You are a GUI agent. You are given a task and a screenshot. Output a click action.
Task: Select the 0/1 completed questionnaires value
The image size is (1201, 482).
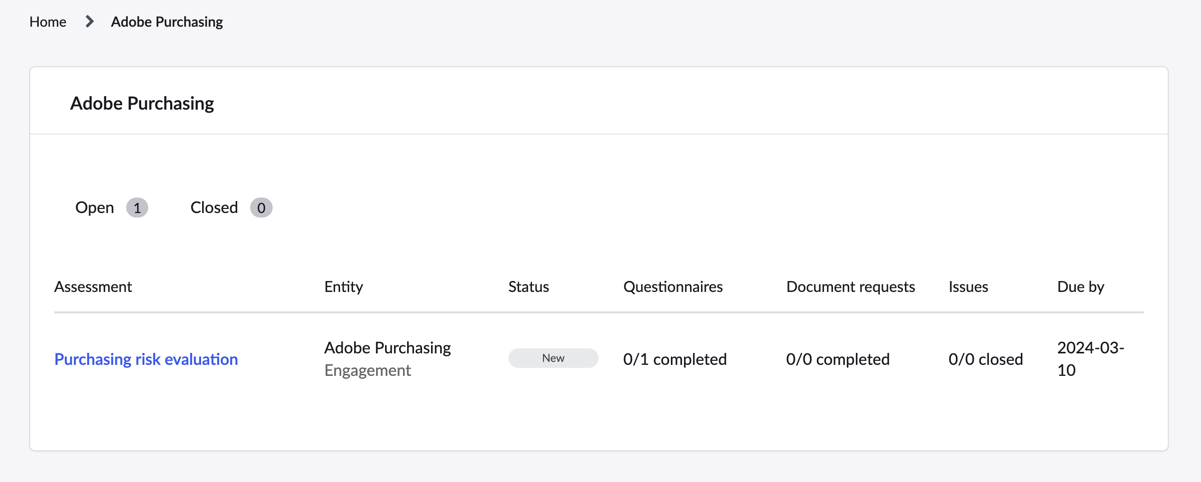675,359
